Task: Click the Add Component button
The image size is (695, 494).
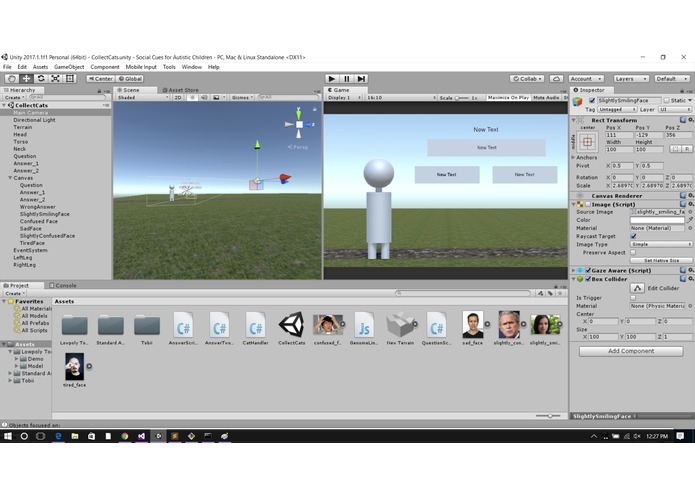Action: (631, 351)
